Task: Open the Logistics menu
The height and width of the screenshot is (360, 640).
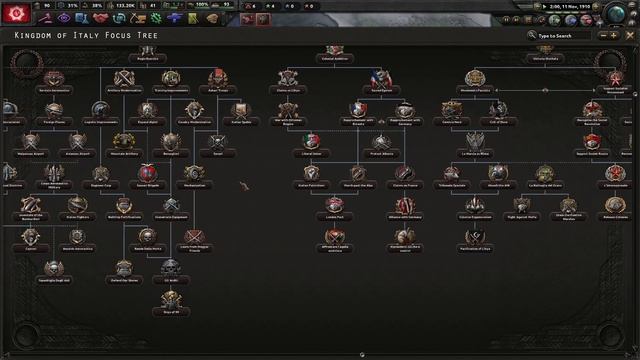Action: click(193, 18)
